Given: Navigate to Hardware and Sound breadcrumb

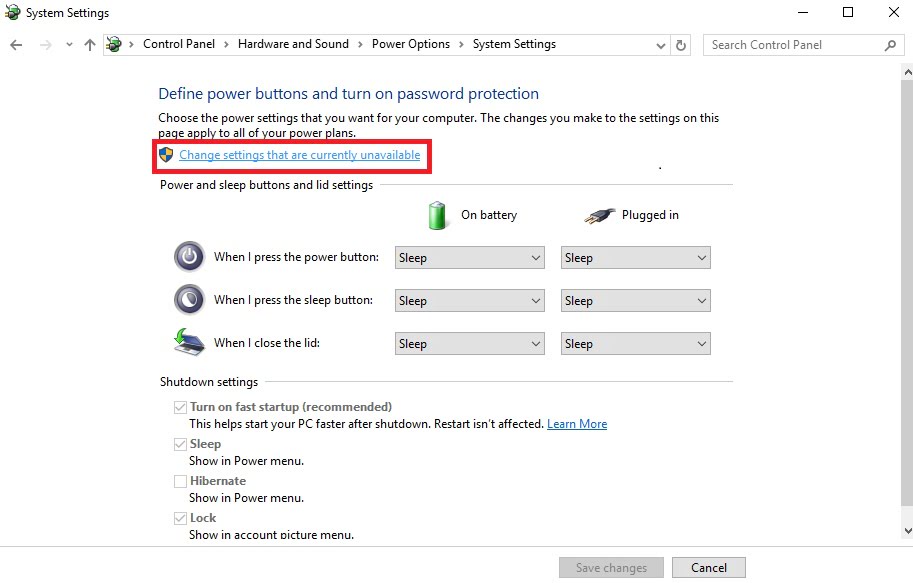Looking at the screenshot, I should 293,44.
